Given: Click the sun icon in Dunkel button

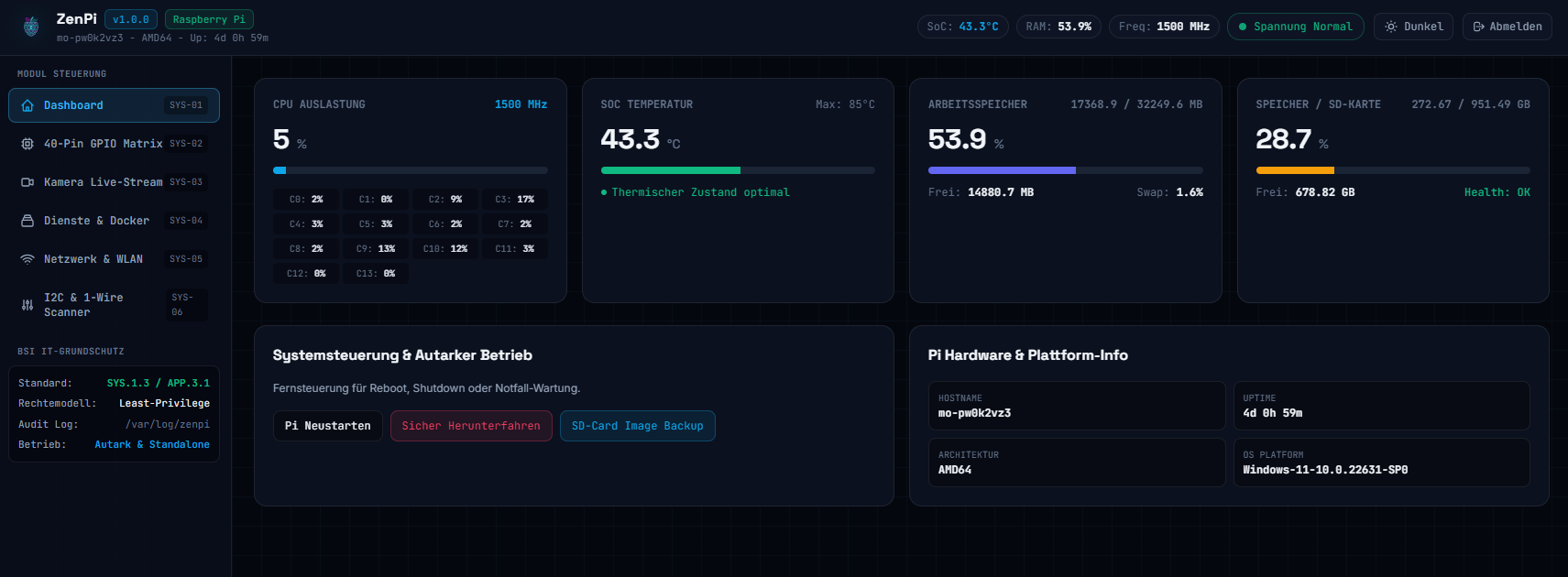Looking at the screenshot, I should pos(1391,27).
